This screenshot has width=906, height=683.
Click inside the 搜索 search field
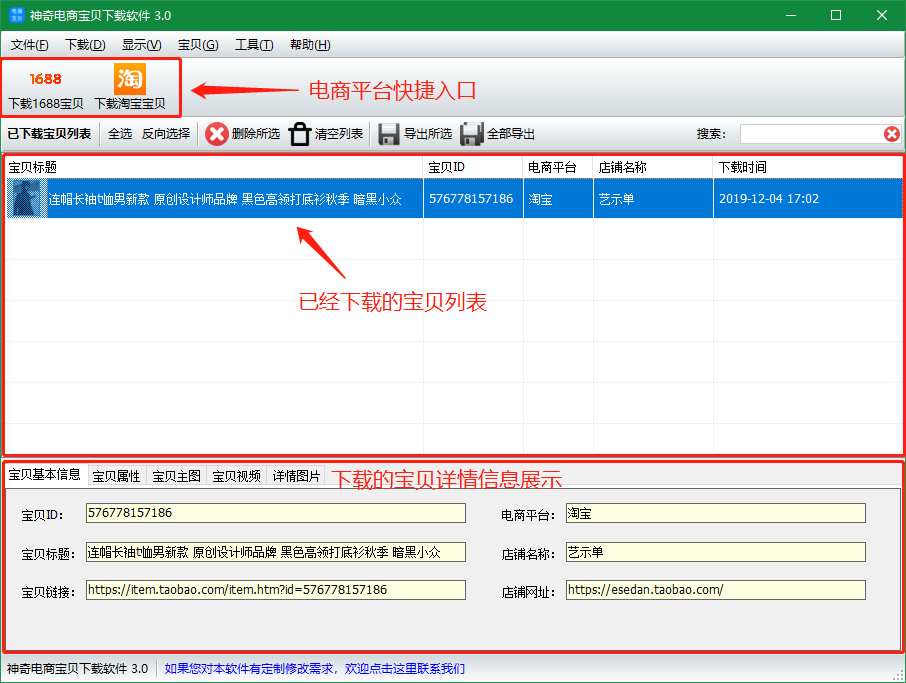[x=811, y=134]
